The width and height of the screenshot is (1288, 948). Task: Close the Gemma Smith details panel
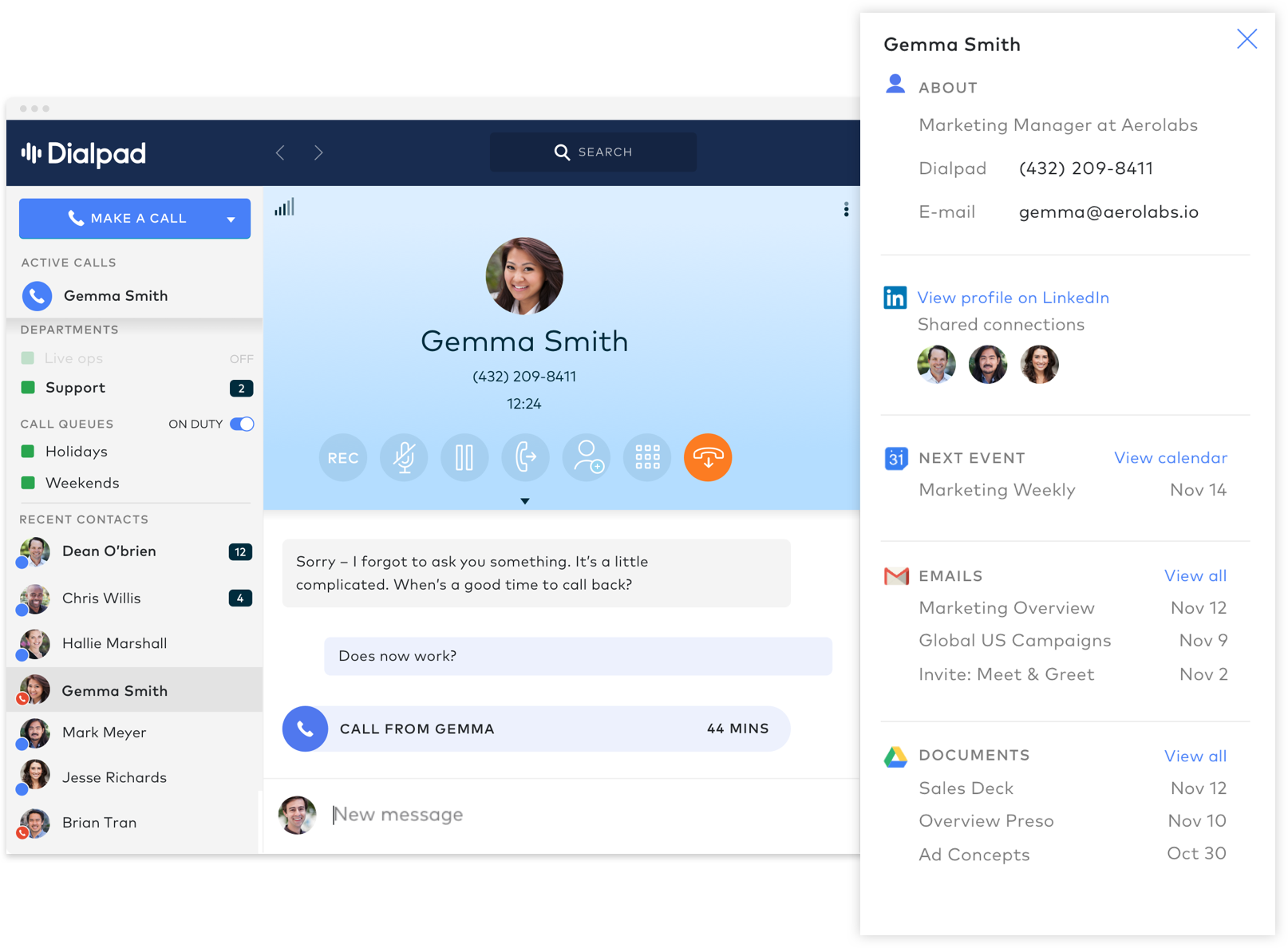point(1247,39)
